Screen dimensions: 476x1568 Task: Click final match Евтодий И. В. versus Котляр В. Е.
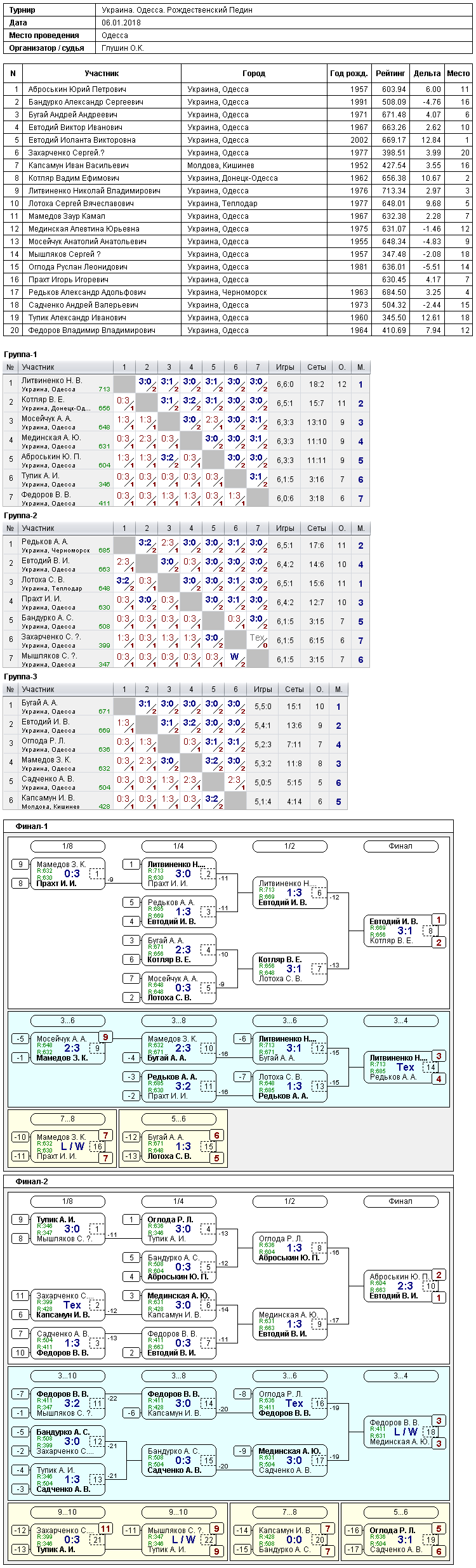[401, 931]
